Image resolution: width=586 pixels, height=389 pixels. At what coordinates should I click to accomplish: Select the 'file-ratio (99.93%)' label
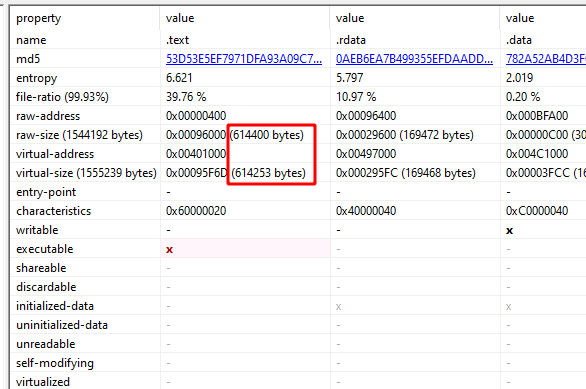click(62, 97)
